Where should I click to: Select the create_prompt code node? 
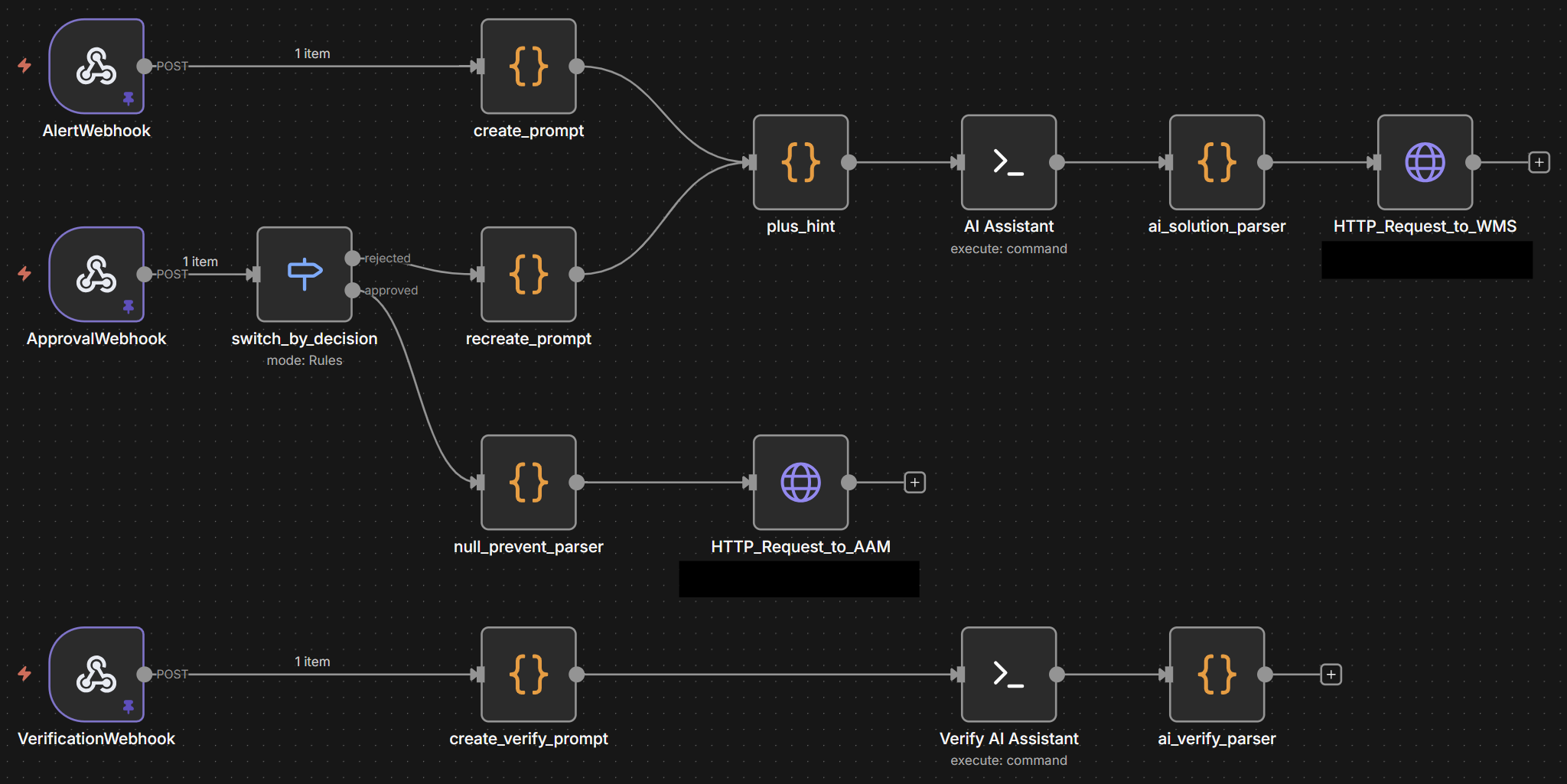(x=528, y=67)
